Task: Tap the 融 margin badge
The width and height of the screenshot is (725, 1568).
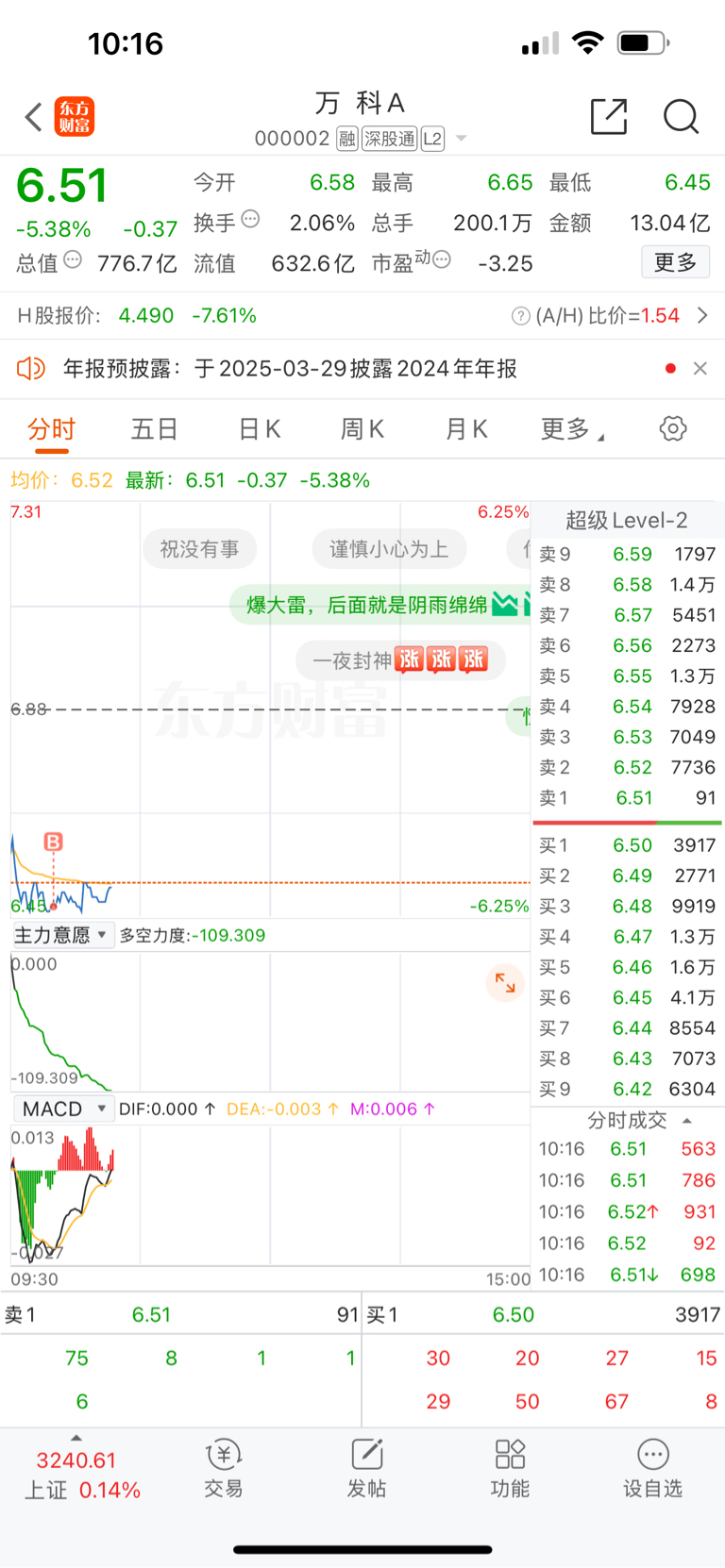Action: click(346, 139)
